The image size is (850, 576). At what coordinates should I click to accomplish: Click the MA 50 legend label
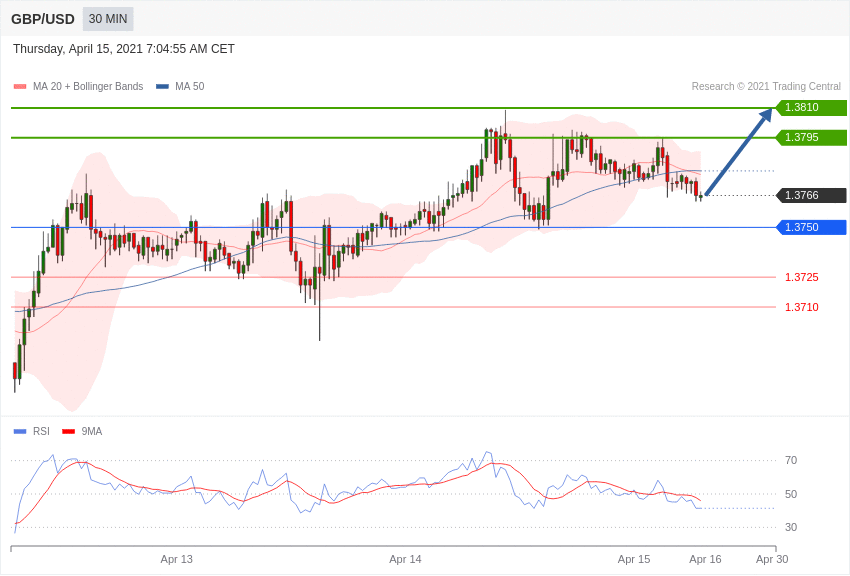click(190, 86)
